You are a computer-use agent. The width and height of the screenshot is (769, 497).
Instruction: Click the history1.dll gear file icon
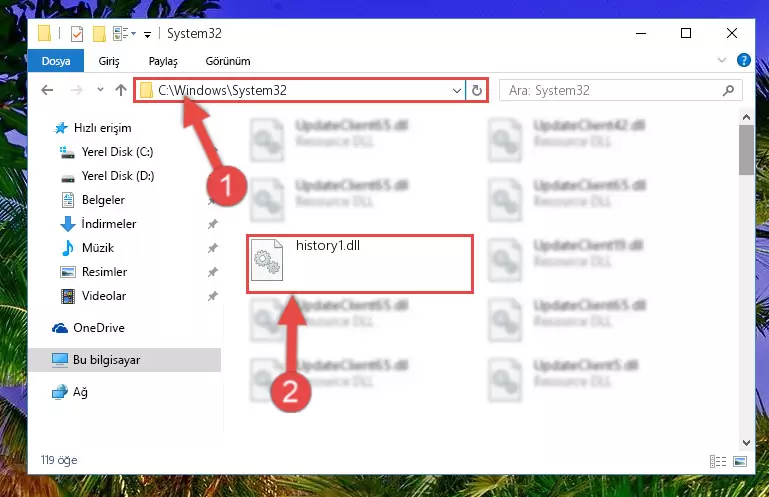267,260
